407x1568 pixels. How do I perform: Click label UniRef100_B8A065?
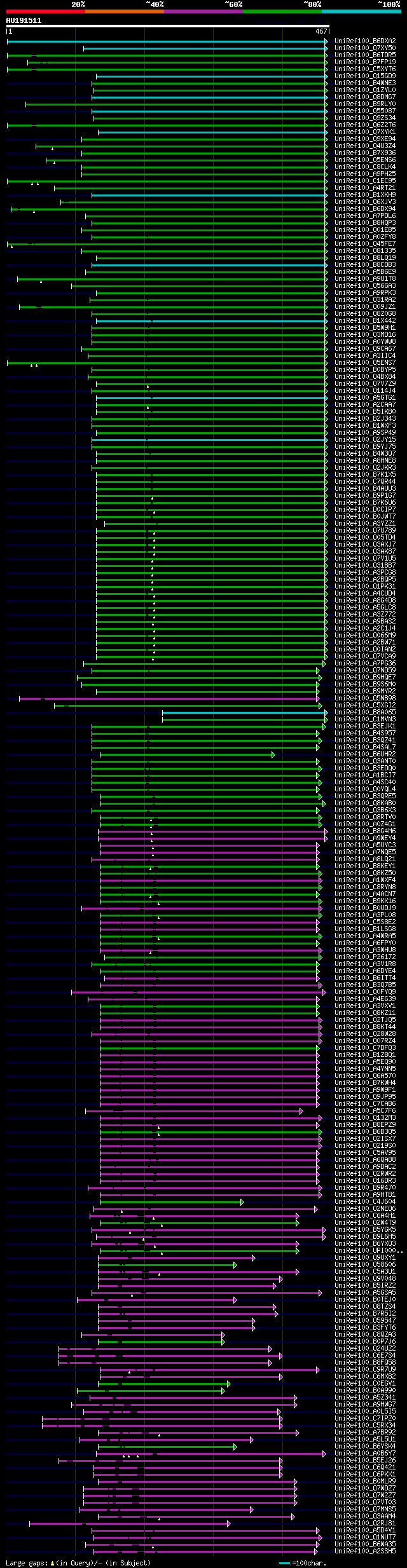click(x=365, y=712)
